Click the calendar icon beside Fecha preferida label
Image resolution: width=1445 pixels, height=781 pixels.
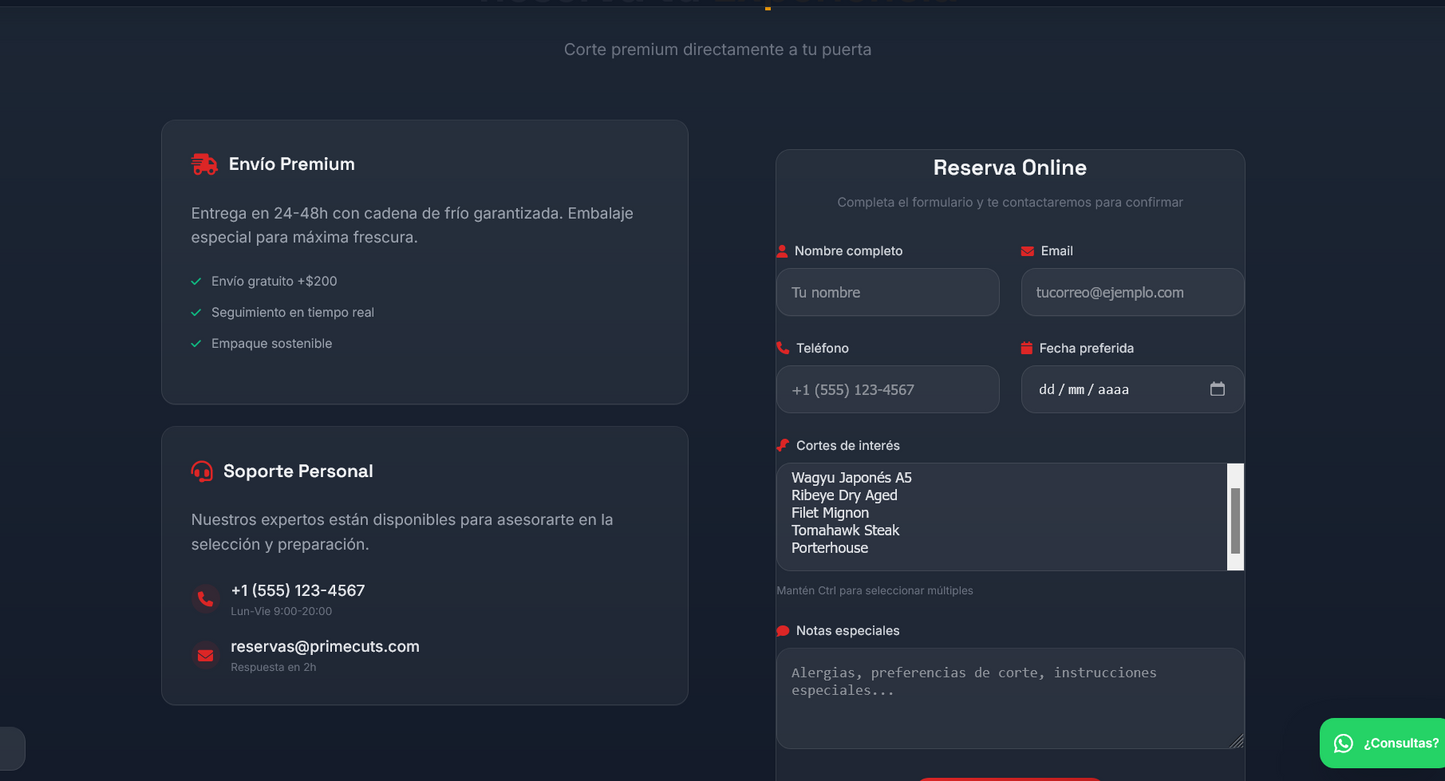pyautogui.click(x=1026, y=347)
